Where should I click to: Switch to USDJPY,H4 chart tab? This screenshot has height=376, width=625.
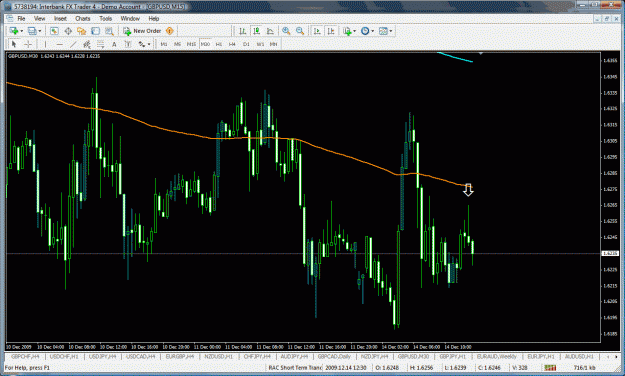102,356
